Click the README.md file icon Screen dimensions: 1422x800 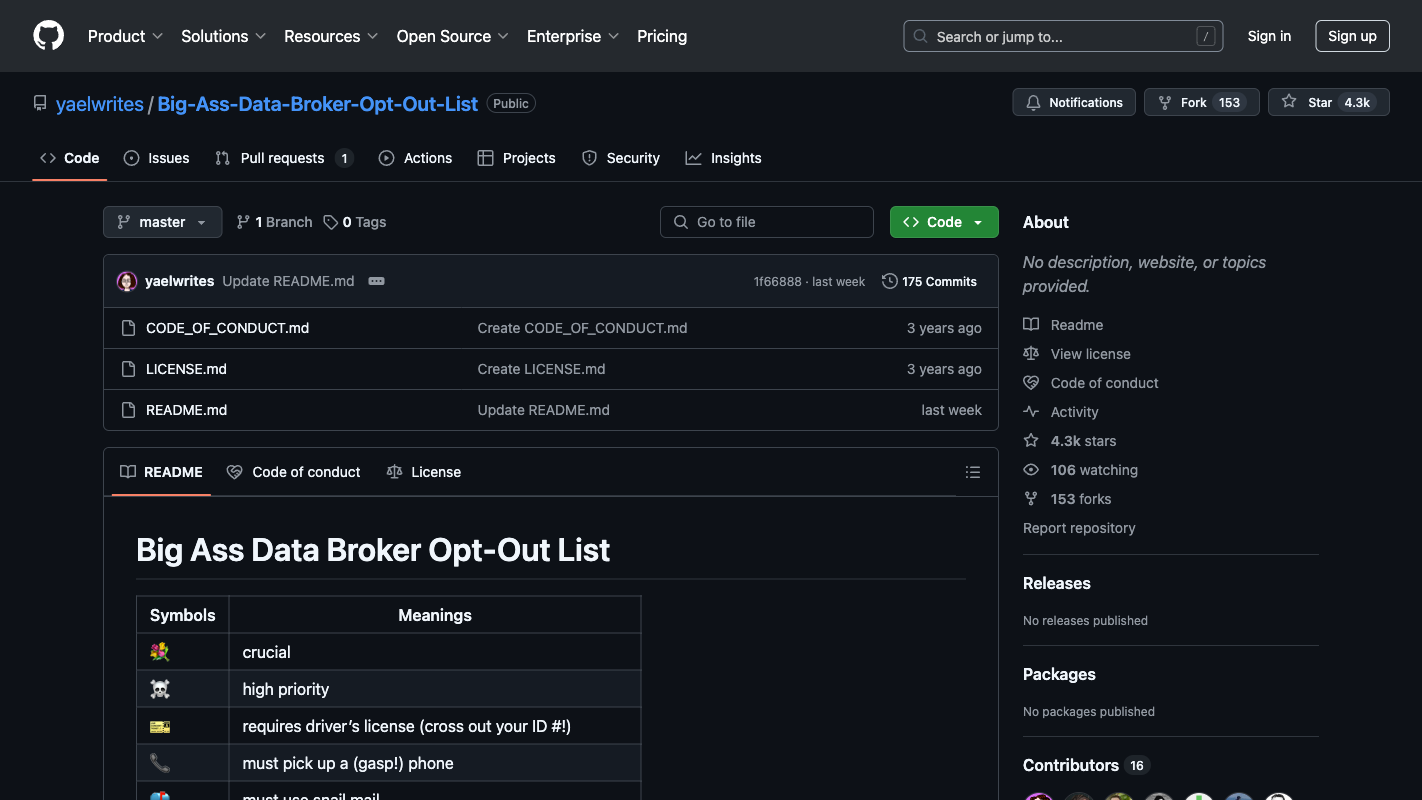click(128, 410)
